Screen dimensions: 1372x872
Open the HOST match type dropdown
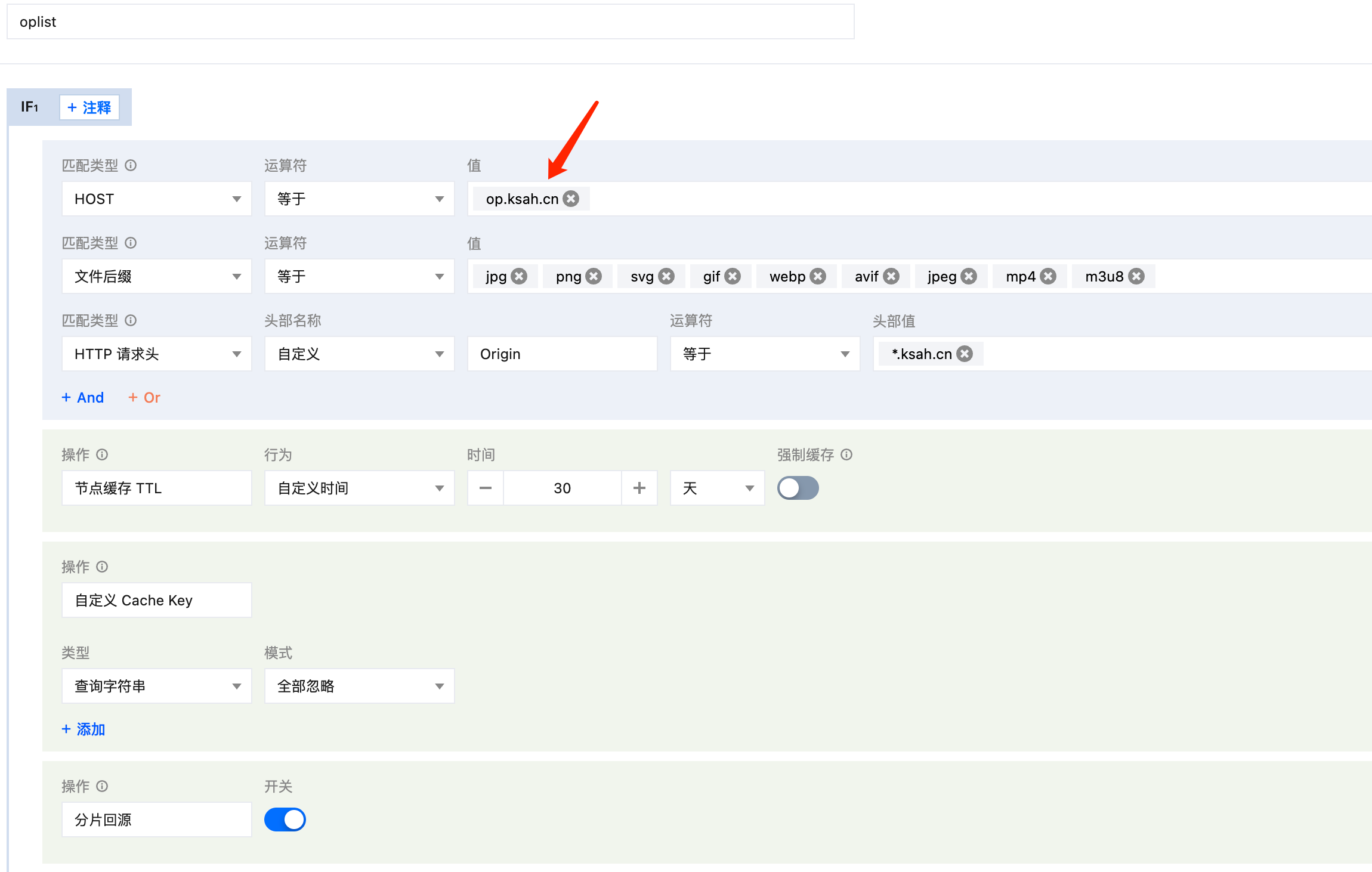[156, 199]
